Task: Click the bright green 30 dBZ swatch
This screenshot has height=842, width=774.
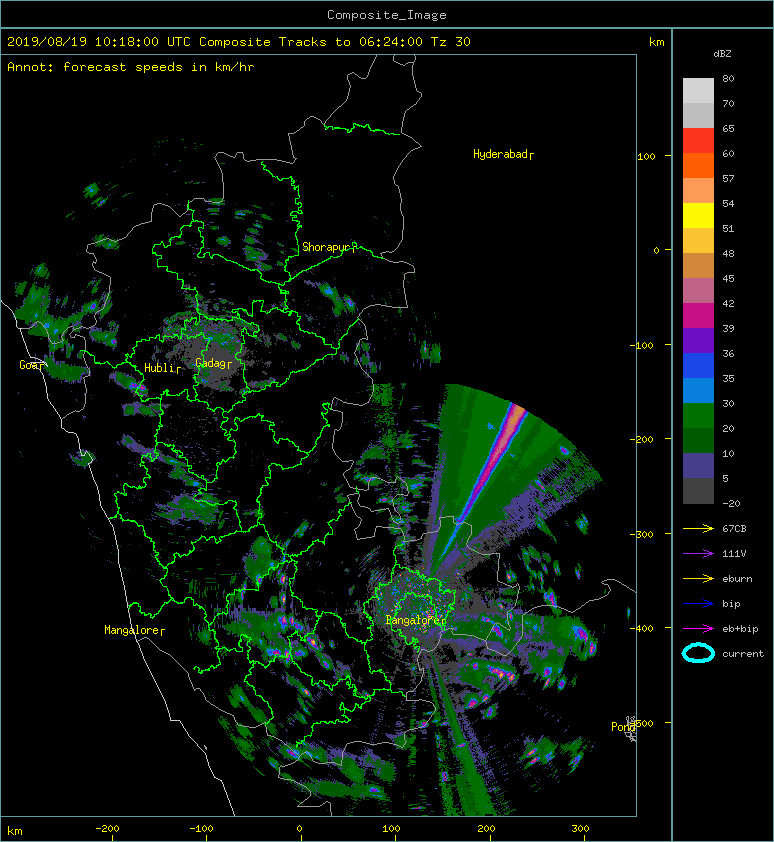Action: click(698, 415)
